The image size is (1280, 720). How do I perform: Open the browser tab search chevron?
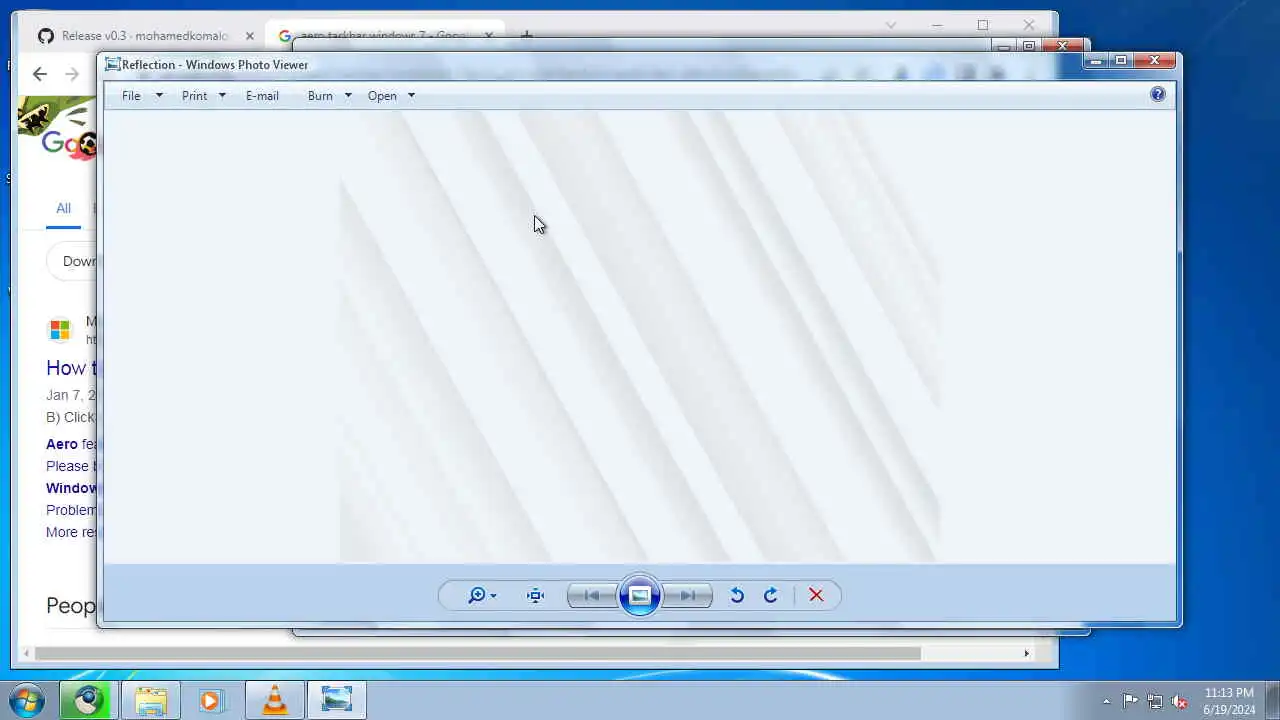[x=891, y=25]
